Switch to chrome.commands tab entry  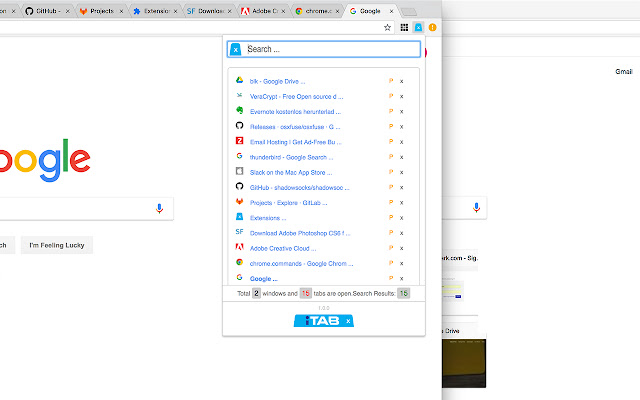(301, 263)
